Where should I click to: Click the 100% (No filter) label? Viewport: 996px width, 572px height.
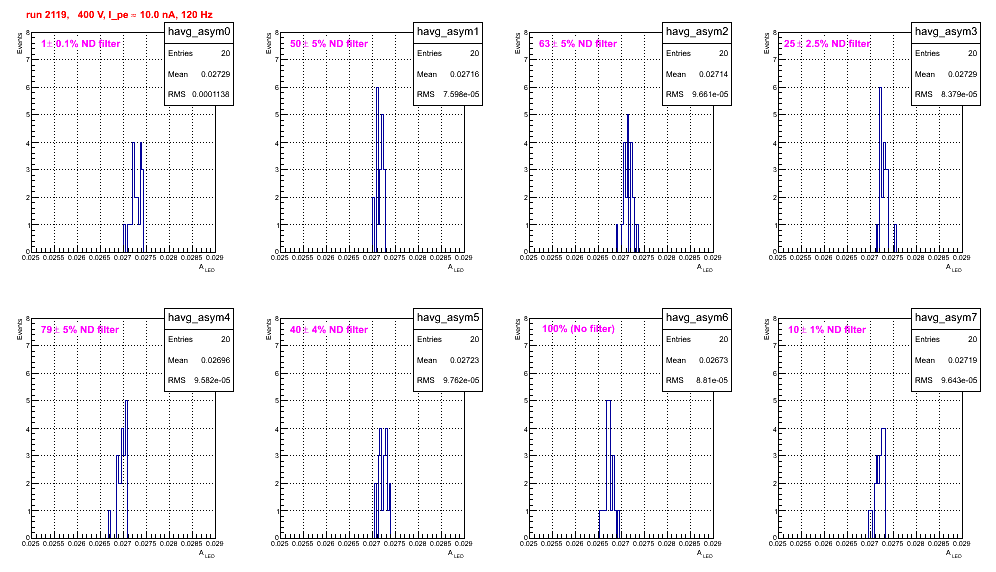[578, 329]
